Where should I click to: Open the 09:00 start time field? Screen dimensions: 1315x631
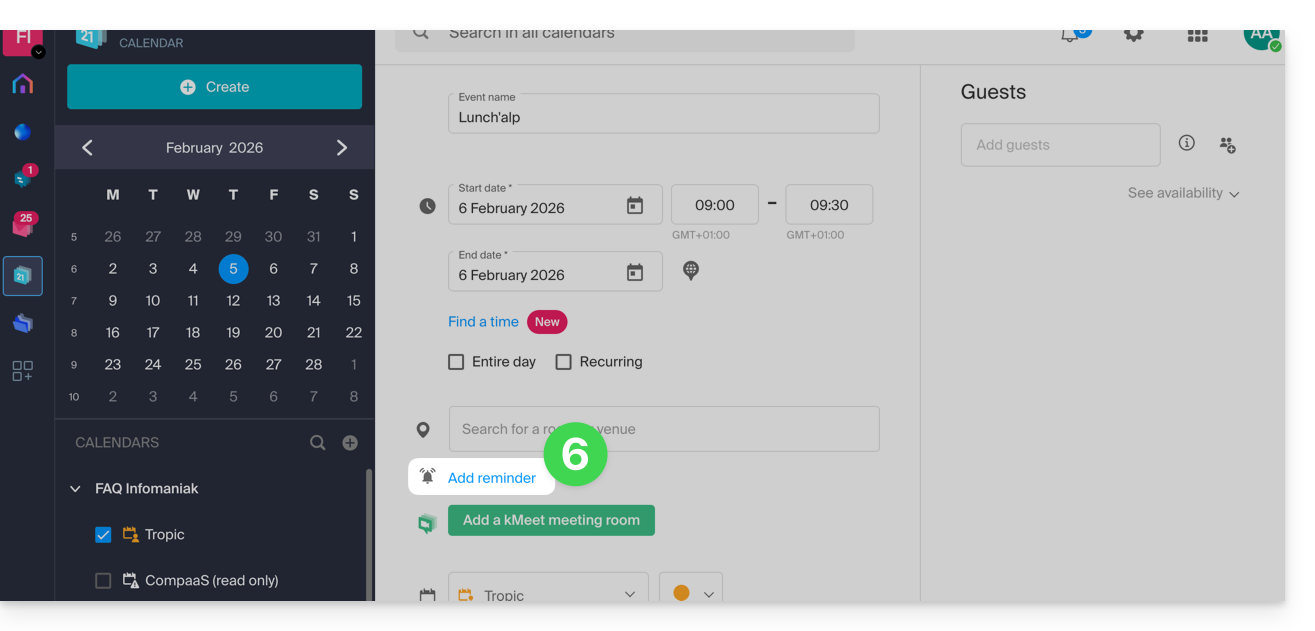715,204
